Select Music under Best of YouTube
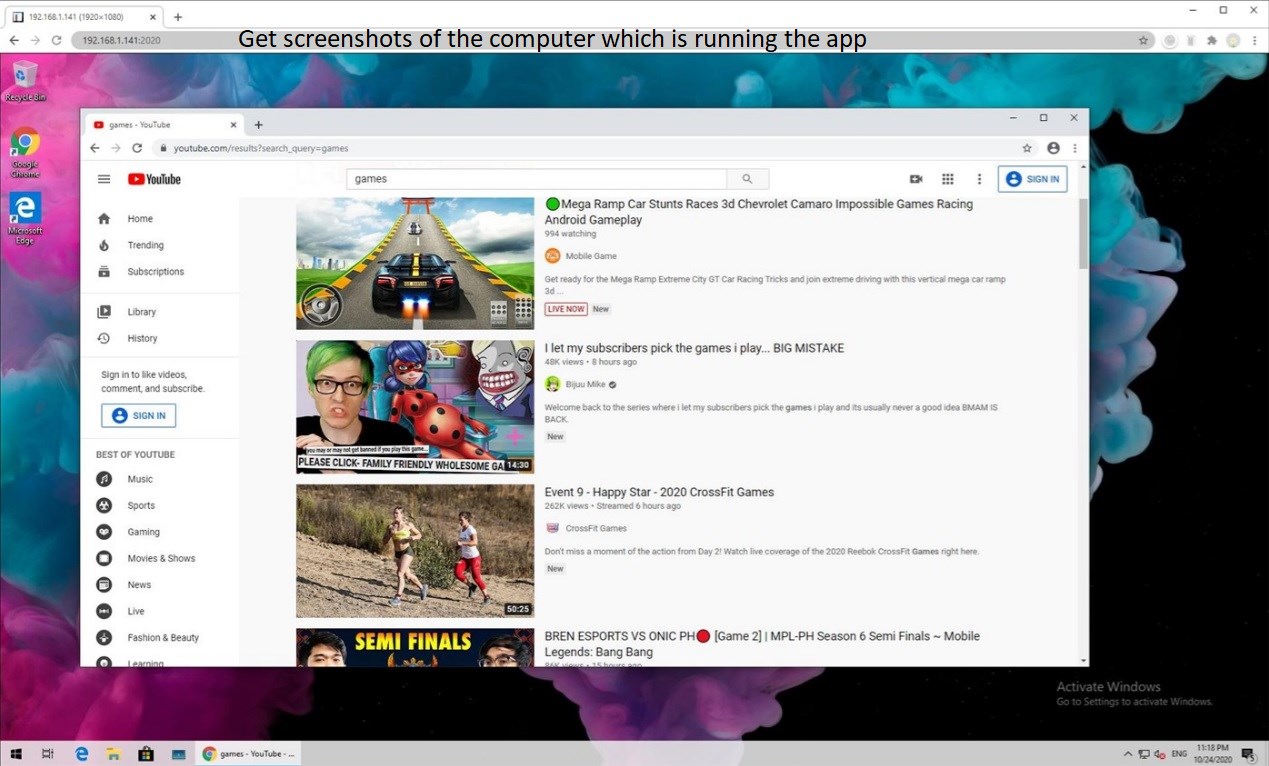1269x766 pixels. 140,479
